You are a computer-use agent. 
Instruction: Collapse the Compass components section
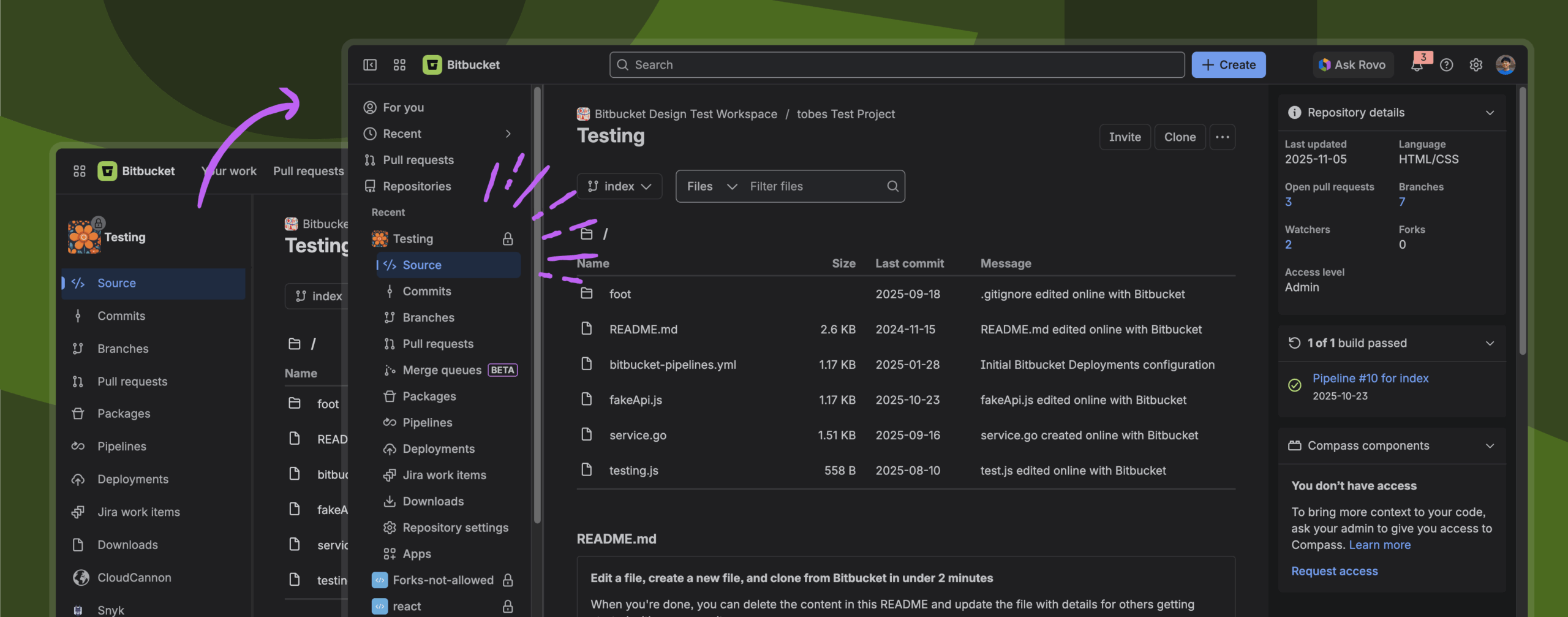point(1490,446)
